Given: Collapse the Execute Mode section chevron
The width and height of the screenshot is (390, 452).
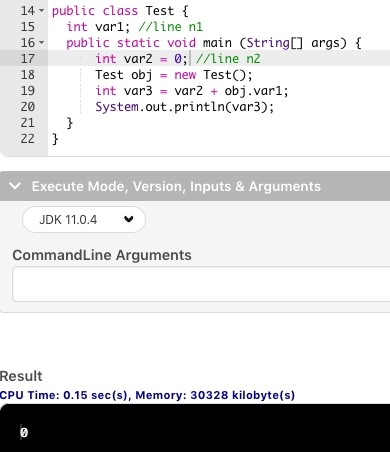Looking at the screenshot, I should tap(15, 186).
